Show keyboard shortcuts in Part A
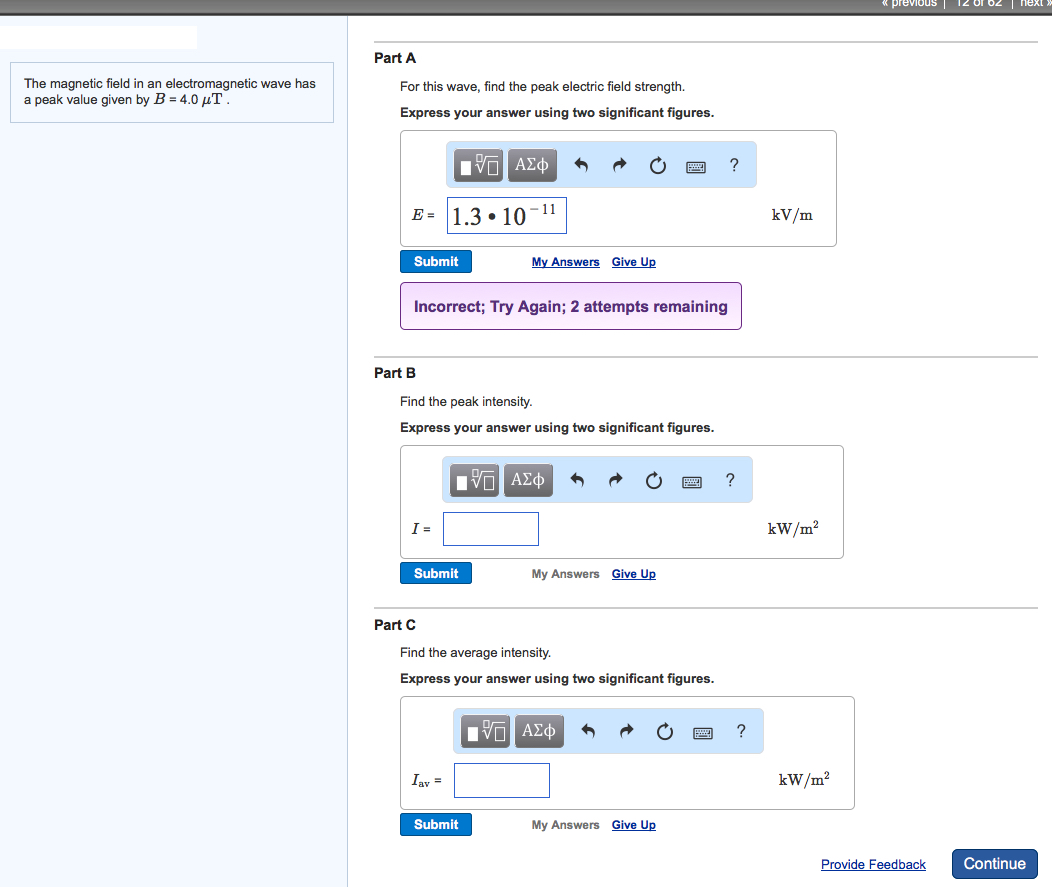 tap(696, 166)
